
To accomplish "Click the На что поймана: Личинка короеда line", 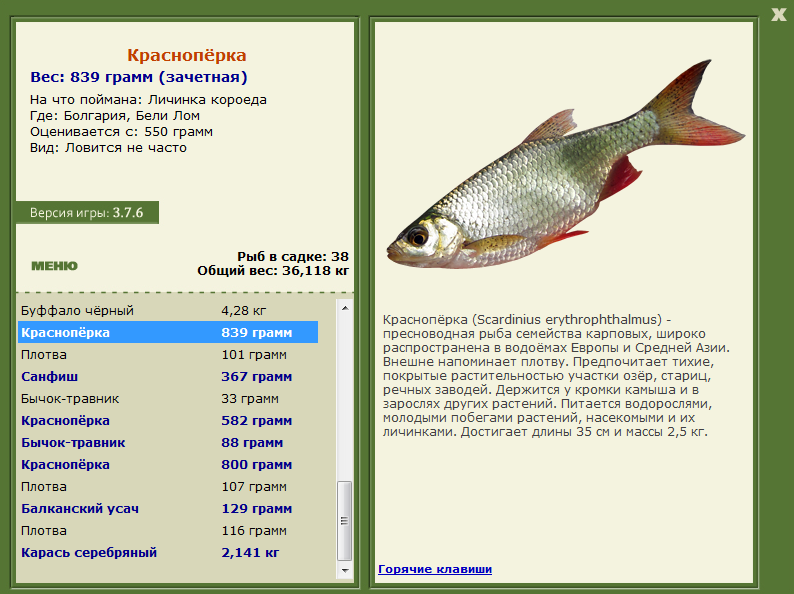I will point(148,100).
